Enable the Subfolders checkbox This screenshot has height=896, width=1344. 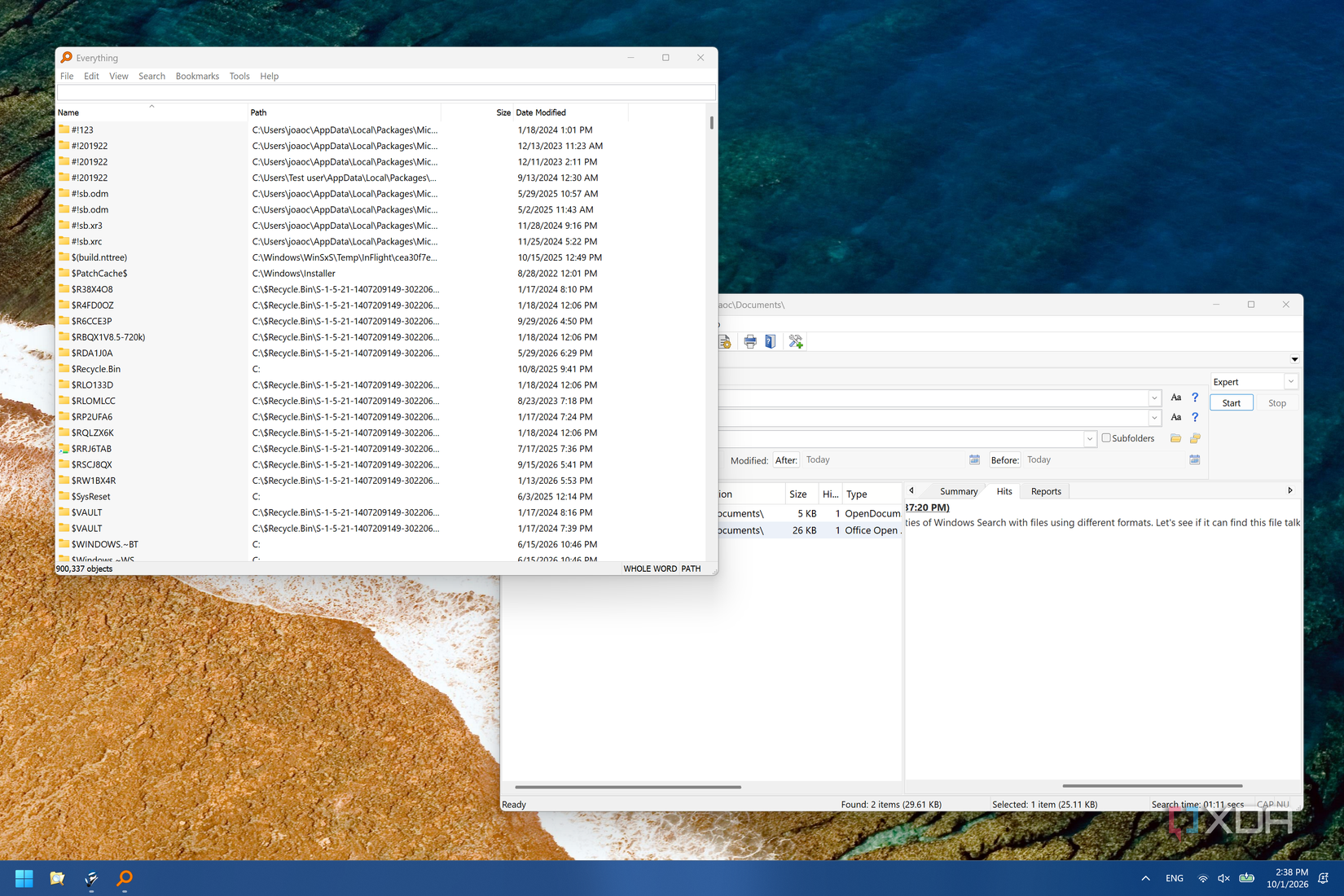point(1106,438)
